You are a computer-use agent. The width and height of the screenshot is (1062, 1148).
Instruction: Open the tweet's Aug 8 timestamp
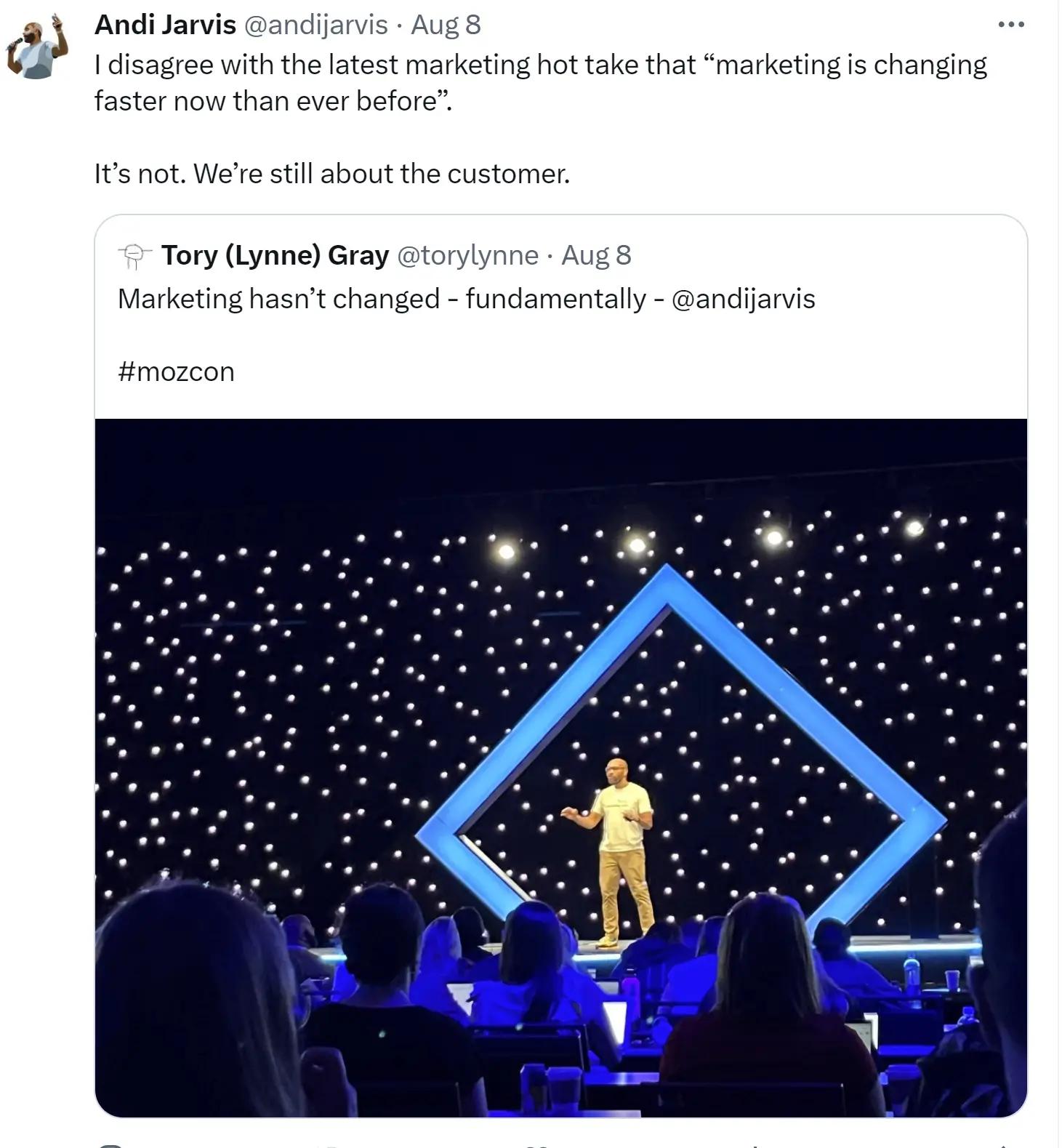tap(446, 25)
